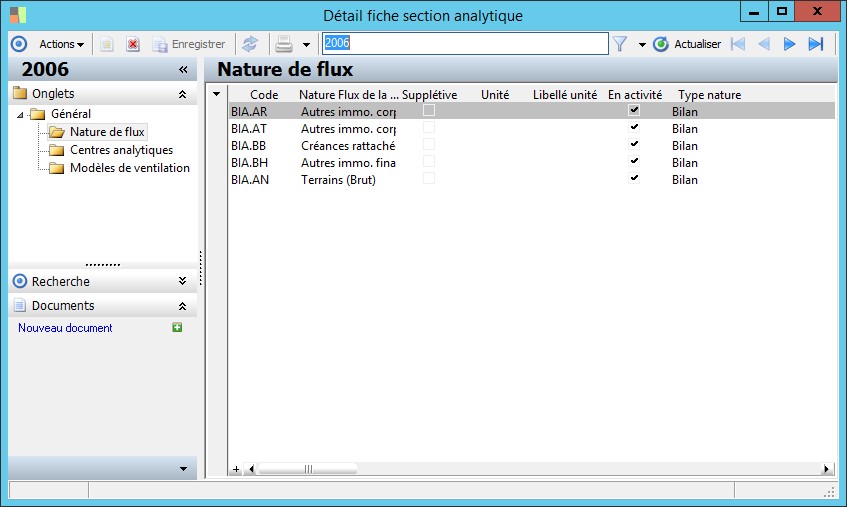Screen dimensions: 847x507
Task: Open Centres analytiques tree item
Action: (111, 150)
